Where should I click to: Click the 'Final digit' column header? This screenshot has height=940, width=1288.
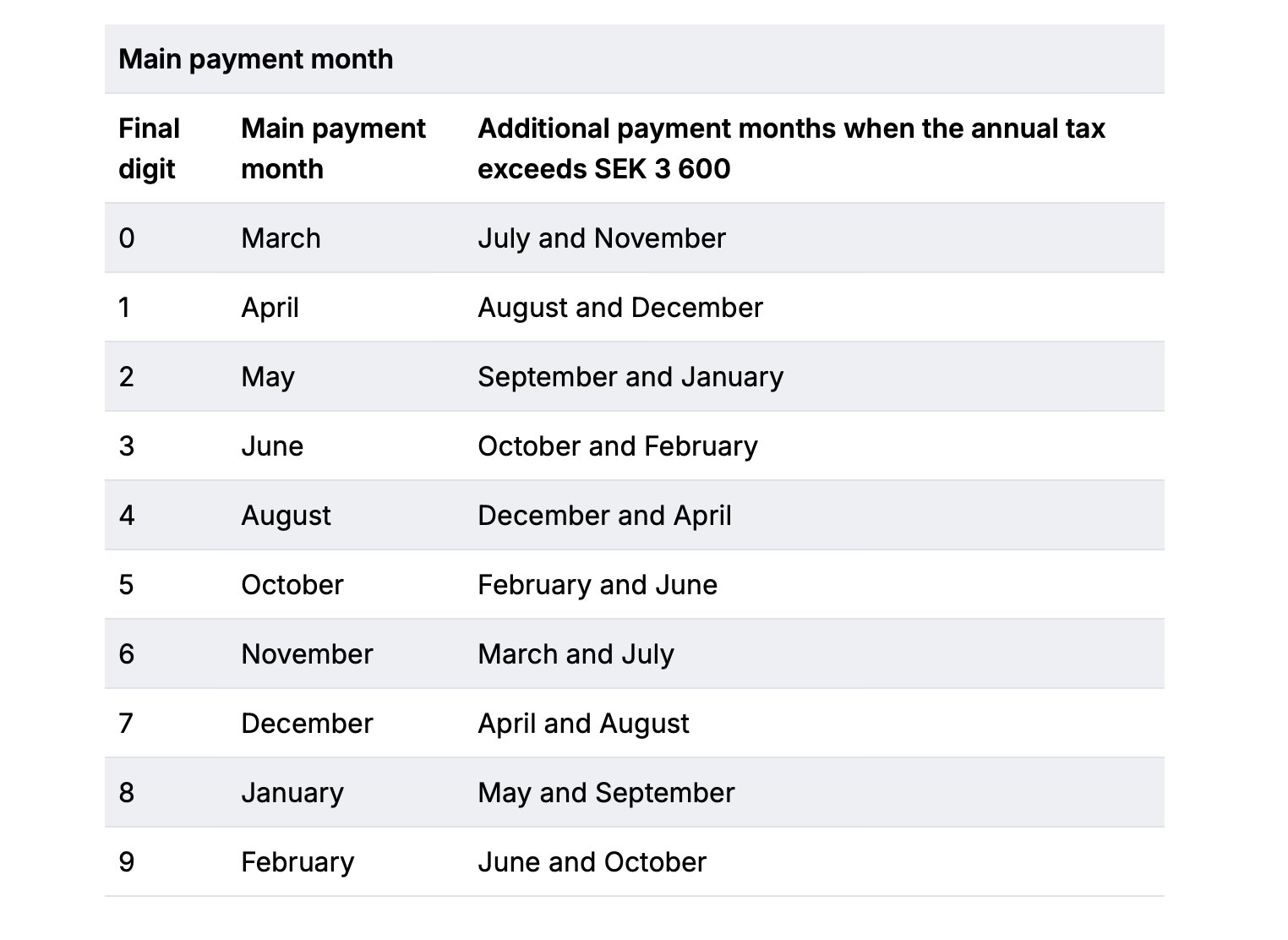[x=150, y=148]
